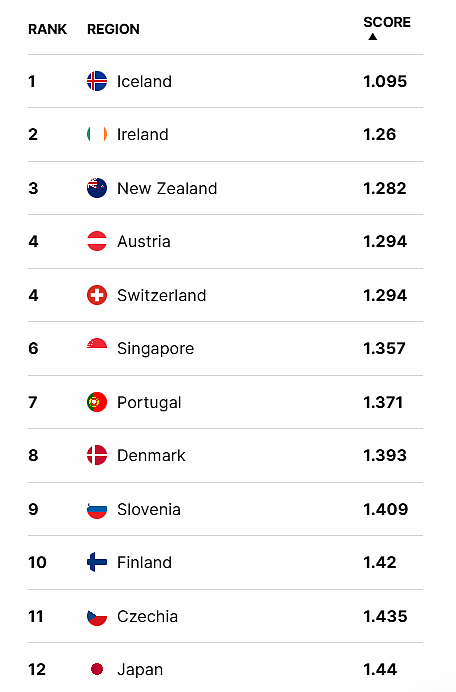Select the Singapore flag icon

pos(97,348)
